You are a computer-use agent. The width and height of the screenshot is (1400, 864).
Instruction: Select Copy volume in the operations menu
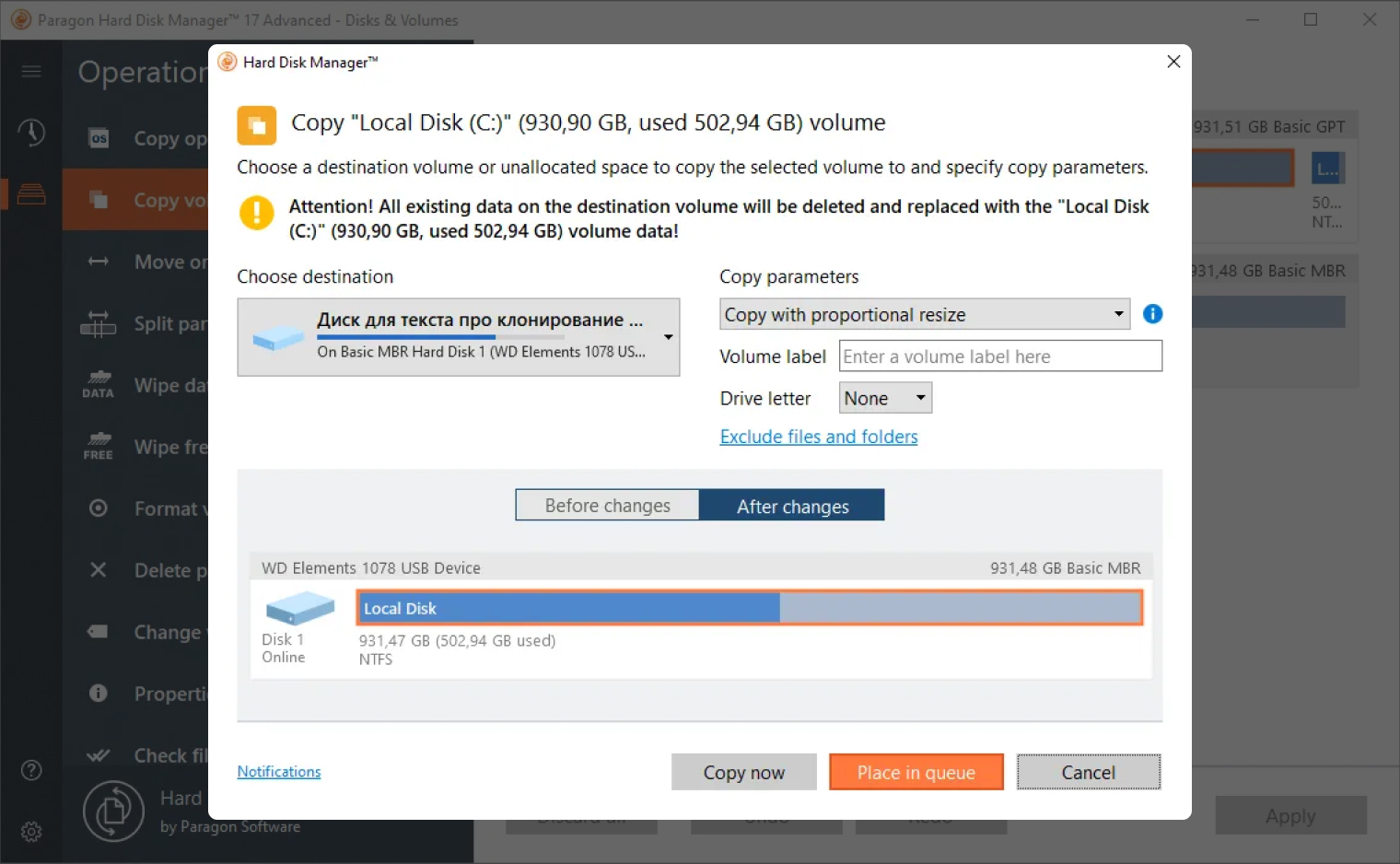[135, 200]
